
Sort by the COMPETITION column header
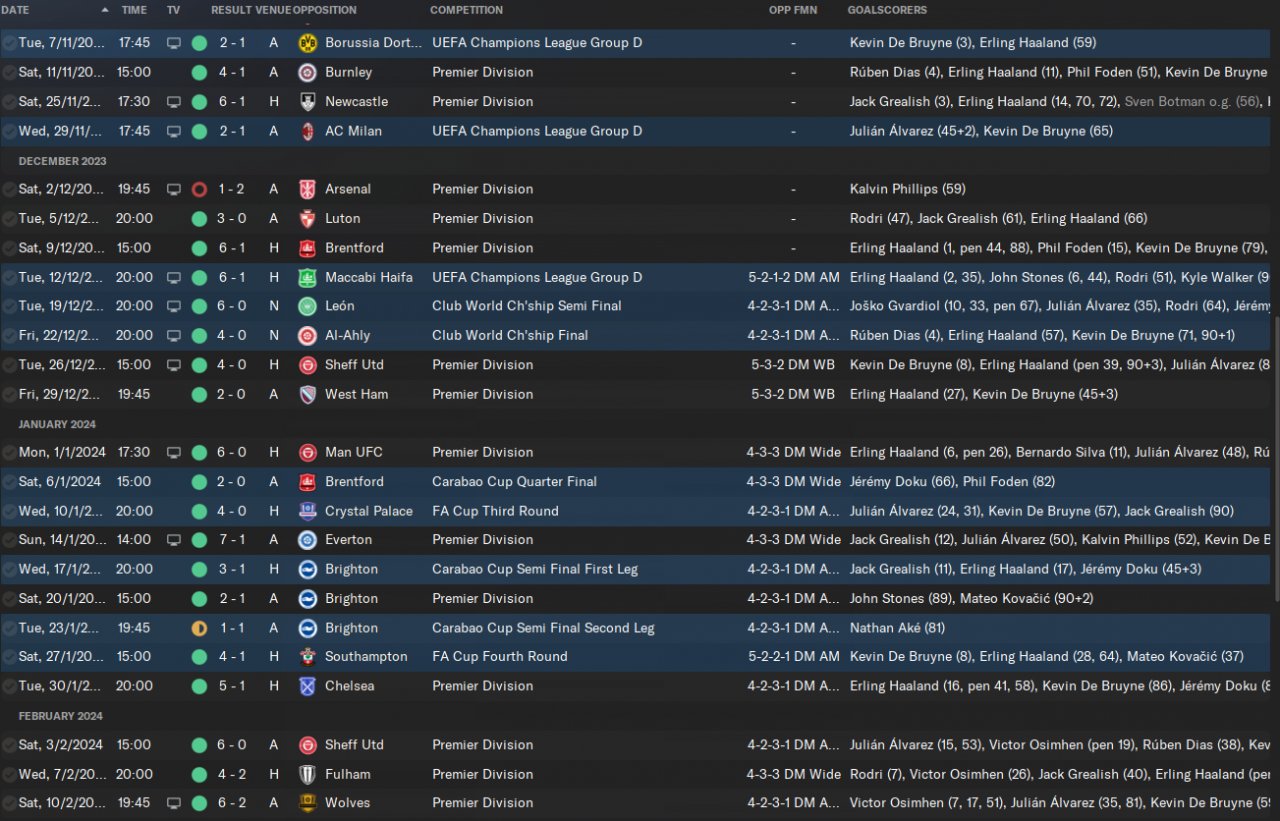[467, 10]
